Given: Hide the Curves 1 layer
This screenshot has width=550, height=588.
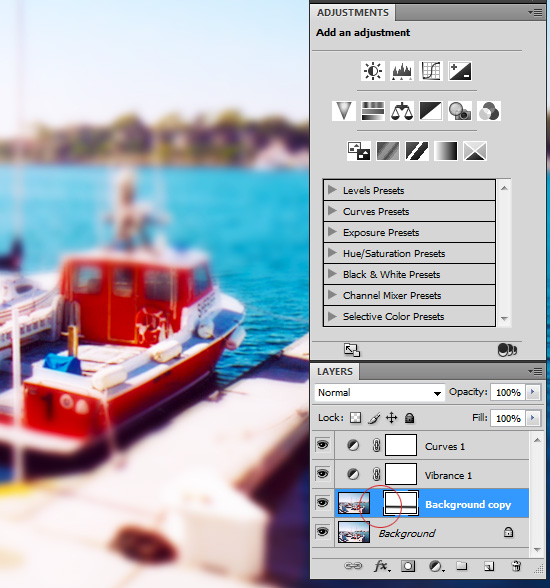Looking at the screenshot, I should pyautogui.click(x=322, y=445).
